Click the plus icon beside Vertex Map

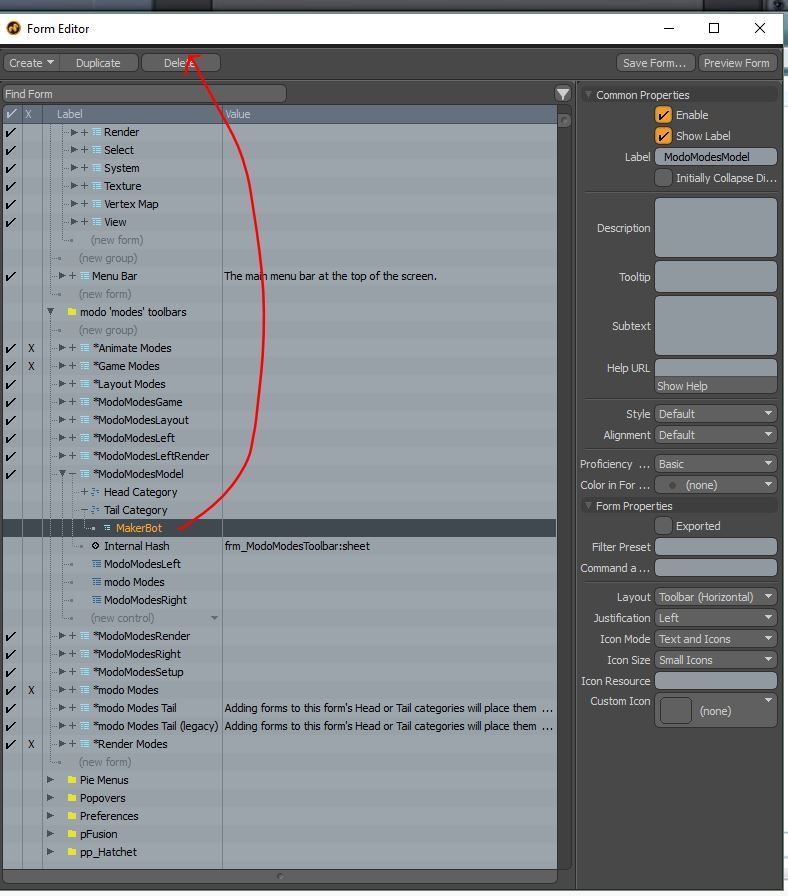tap(85, 204)
